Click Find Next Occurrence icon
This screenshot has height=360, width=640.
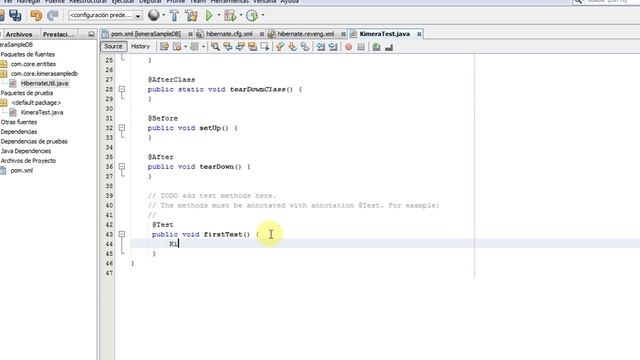click(x=240, y=47)
